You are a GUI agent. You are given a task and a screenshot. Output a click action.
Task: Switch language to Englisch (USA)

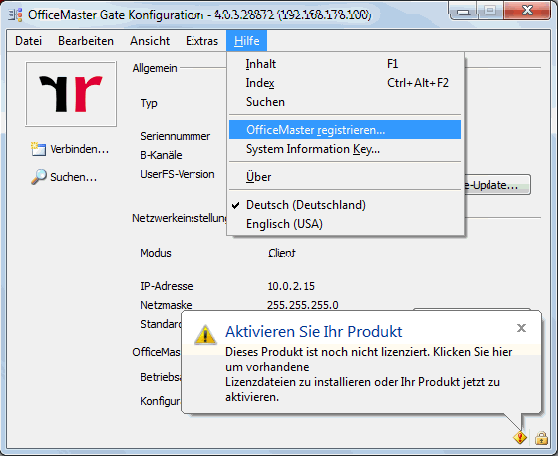coord(345,224)
